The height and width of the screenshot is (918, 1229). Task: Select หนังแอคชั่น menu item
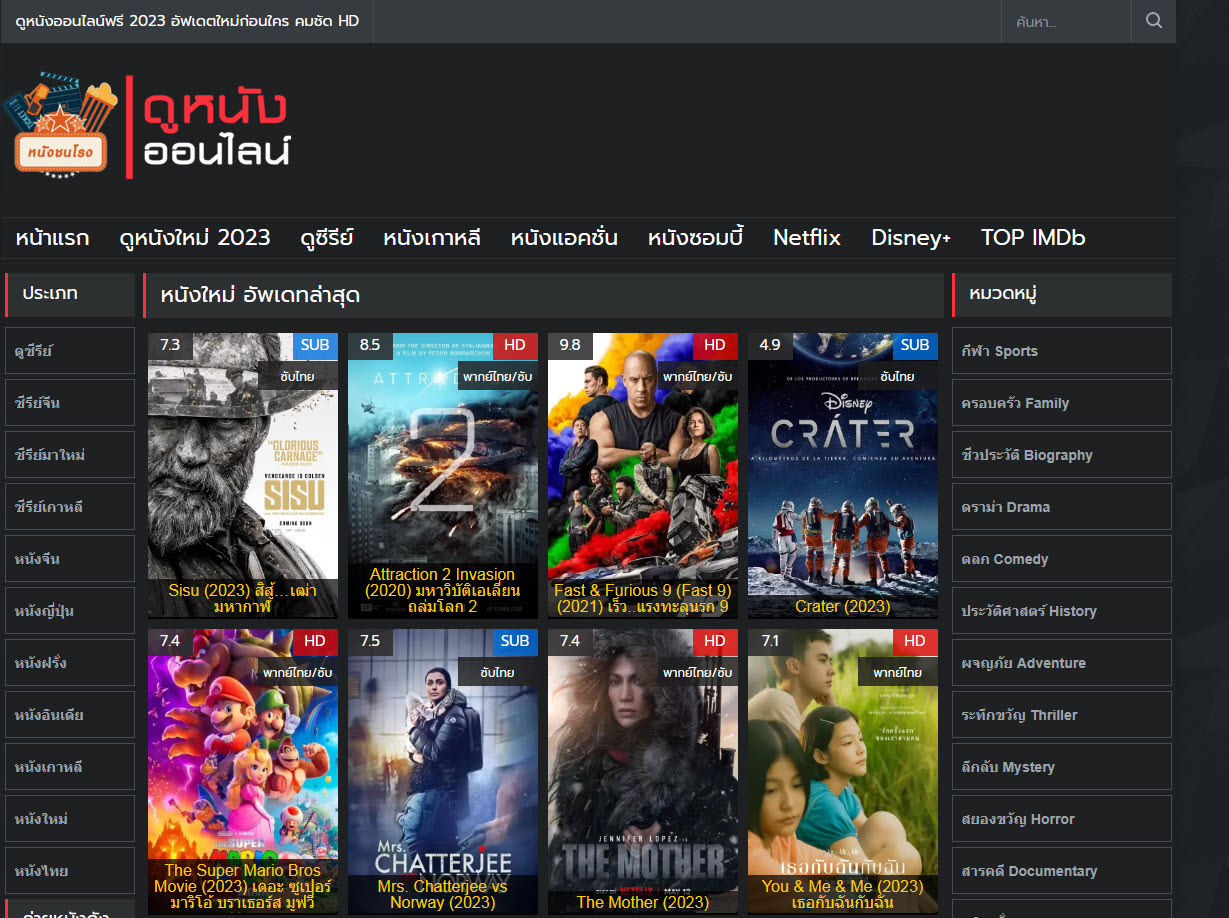pyautogui.click(x=564, y=238)
